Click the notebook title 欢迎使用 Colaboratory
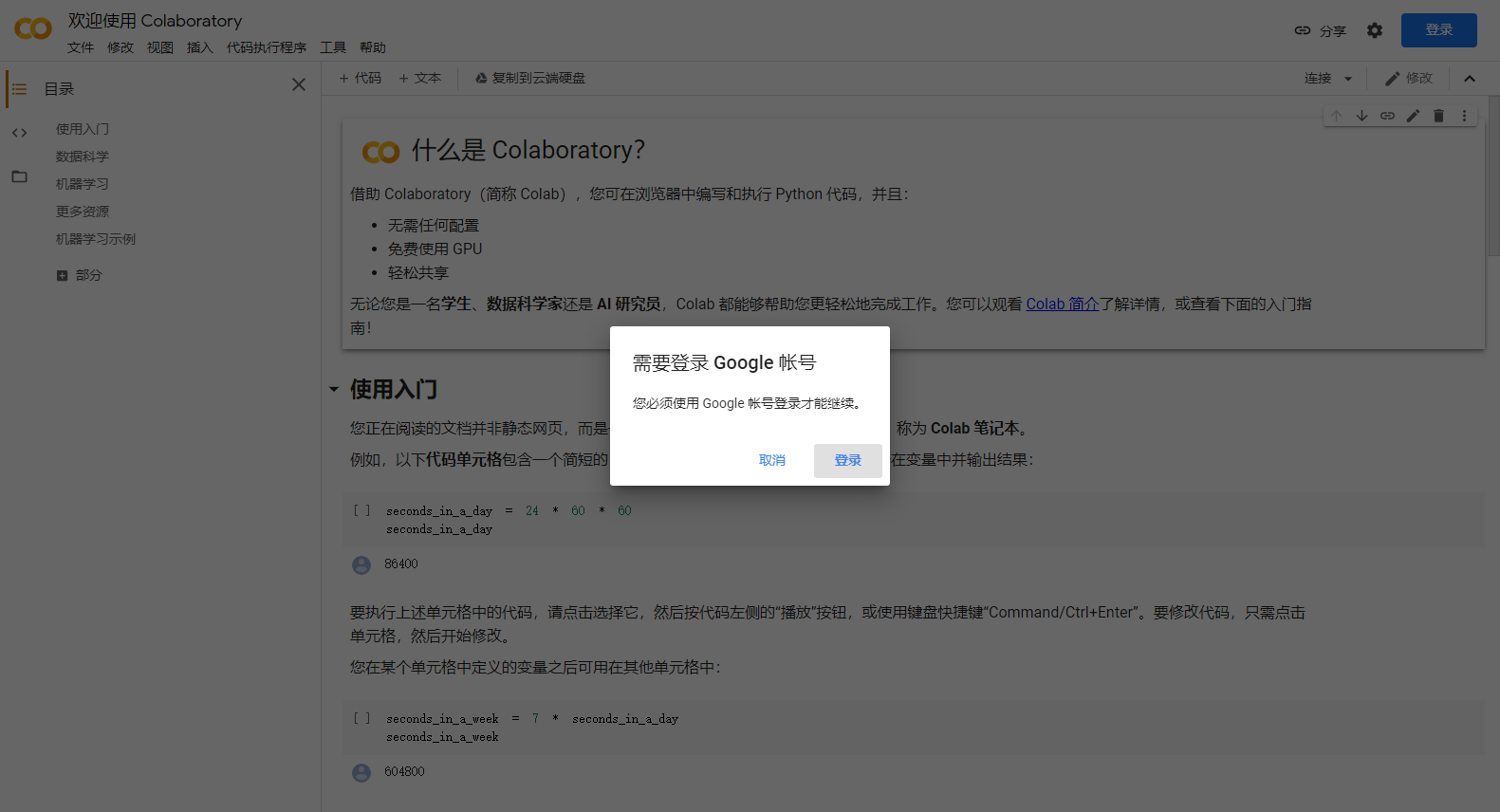 coord(155,20)
